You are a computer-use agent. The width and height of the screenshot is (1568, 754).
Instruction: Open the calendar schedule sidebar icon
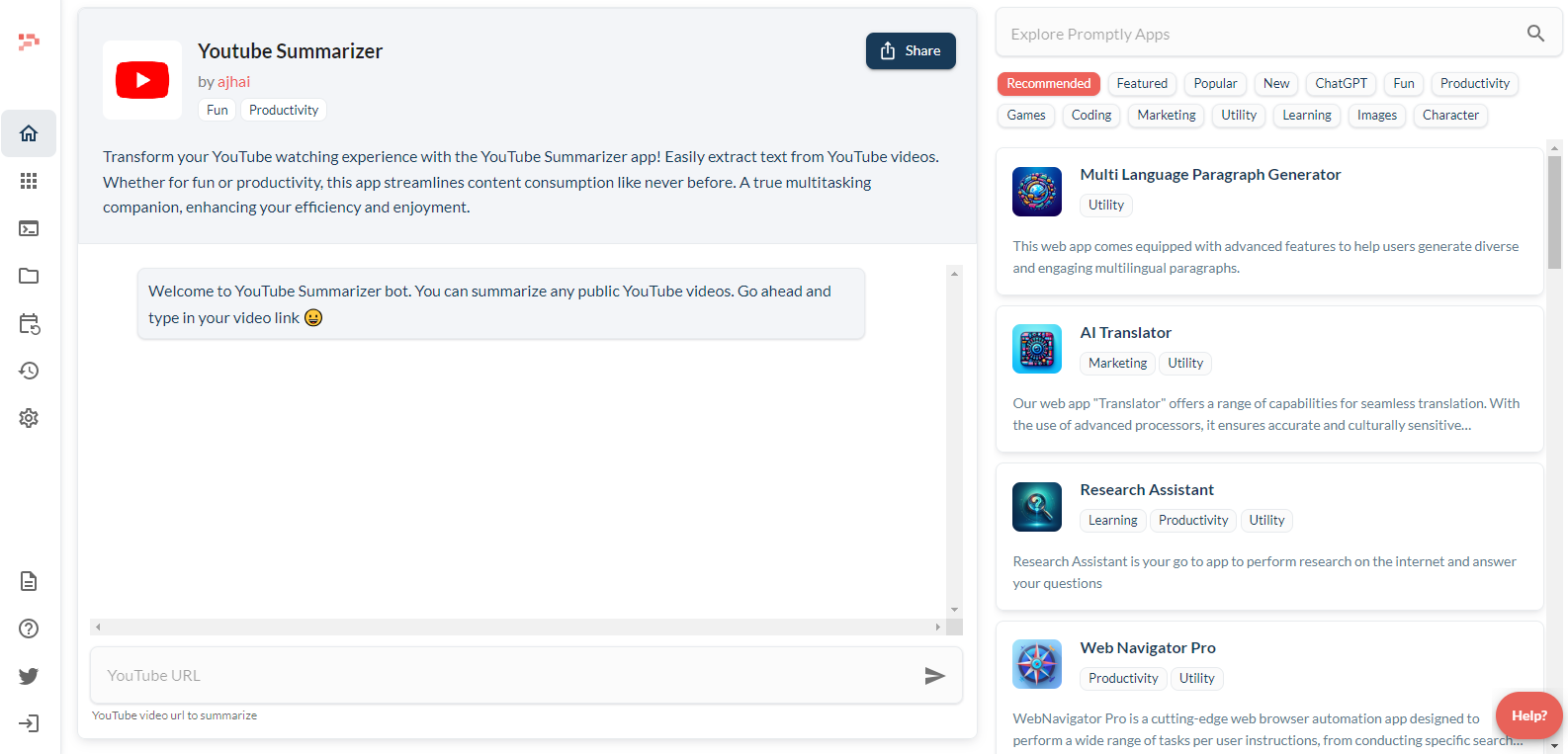click(29, 323)
